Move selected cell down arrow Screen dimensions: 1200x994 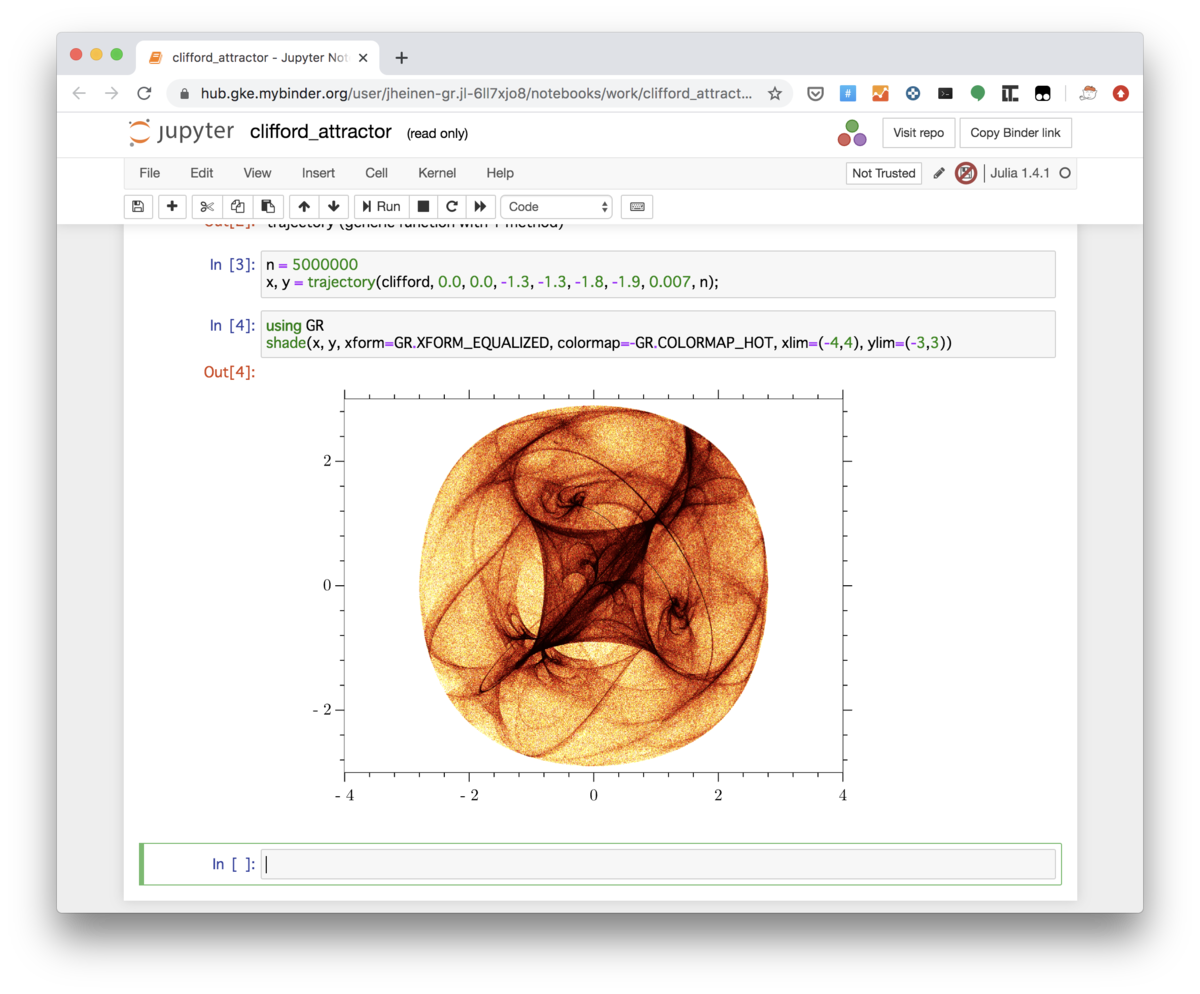pos(334,207)
